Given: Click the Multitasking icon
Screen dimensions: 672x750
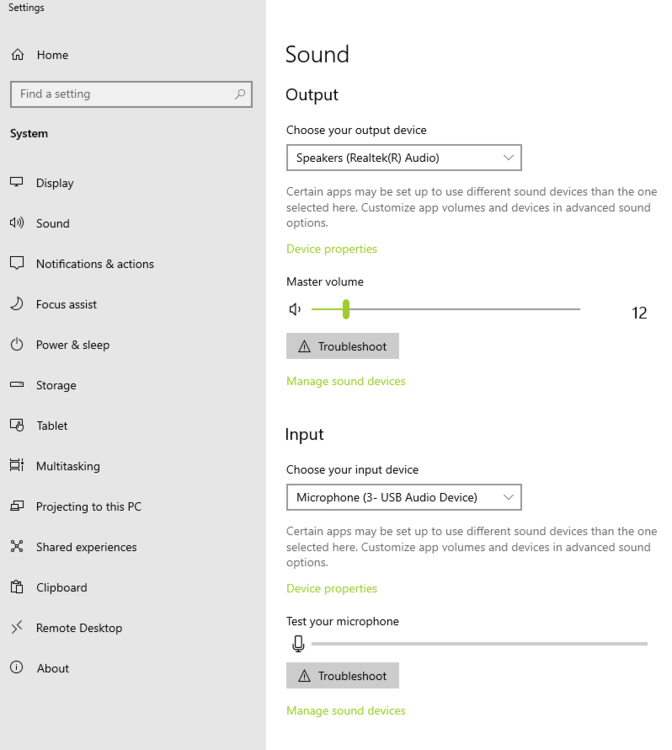Looking at the screenshot, I should 17,466.
